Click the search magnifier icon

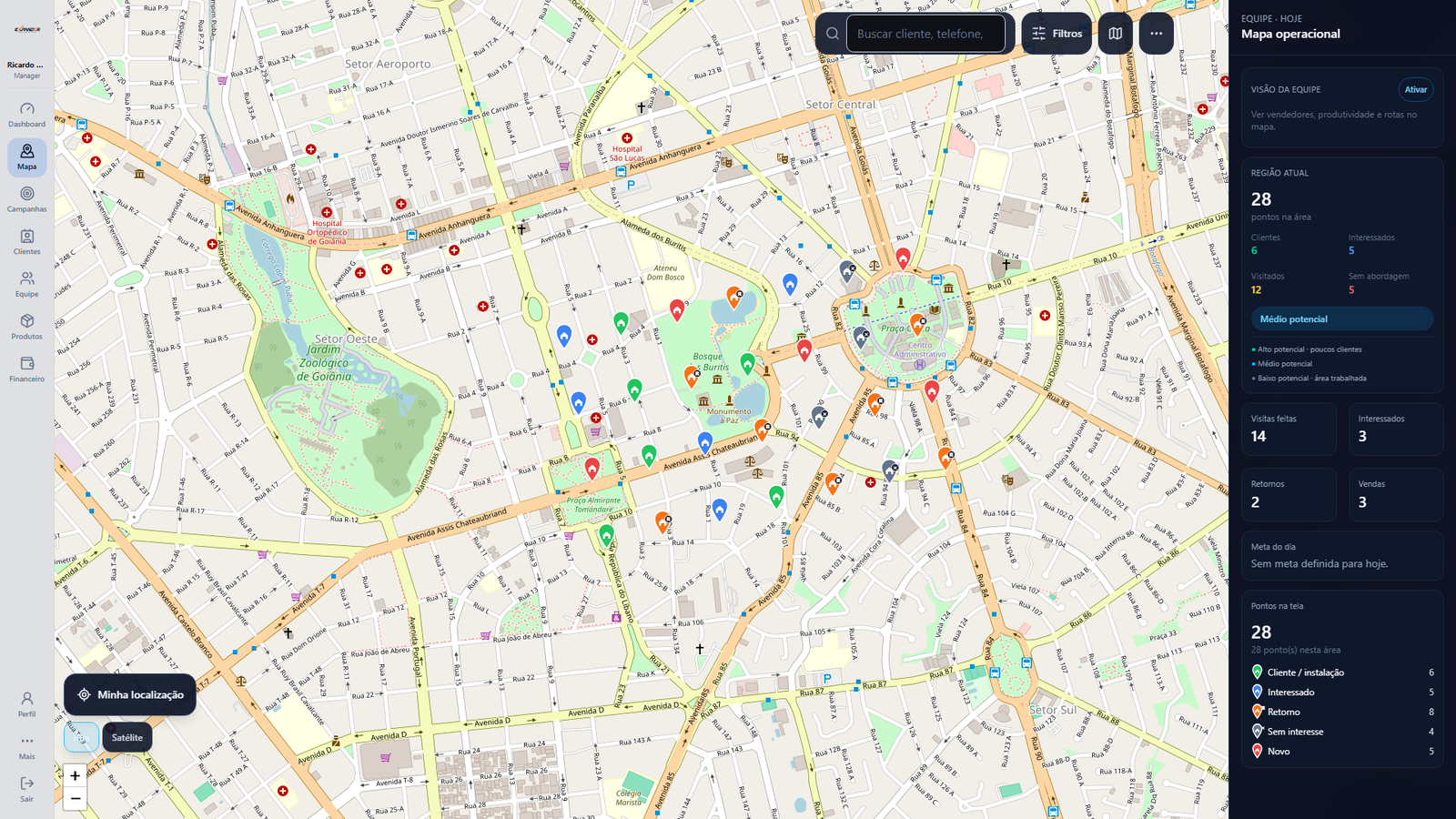pyautogui.click(x=832, y=34)
